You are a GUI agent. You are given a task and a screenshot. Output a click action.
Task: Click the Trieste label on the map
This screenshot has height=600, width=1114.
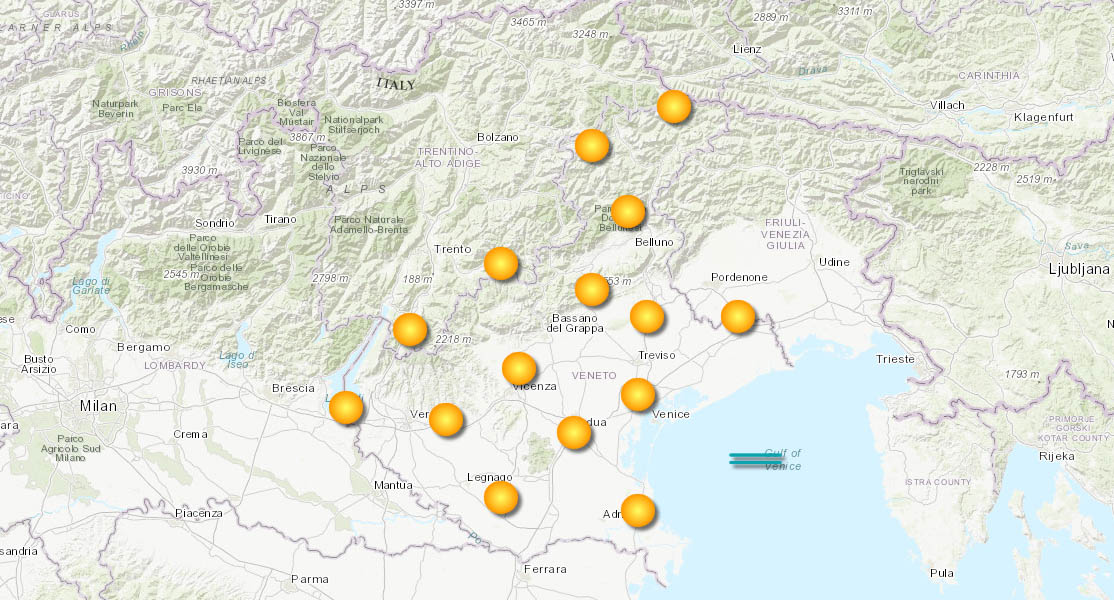pyautogui.click(x=898, y=357)
